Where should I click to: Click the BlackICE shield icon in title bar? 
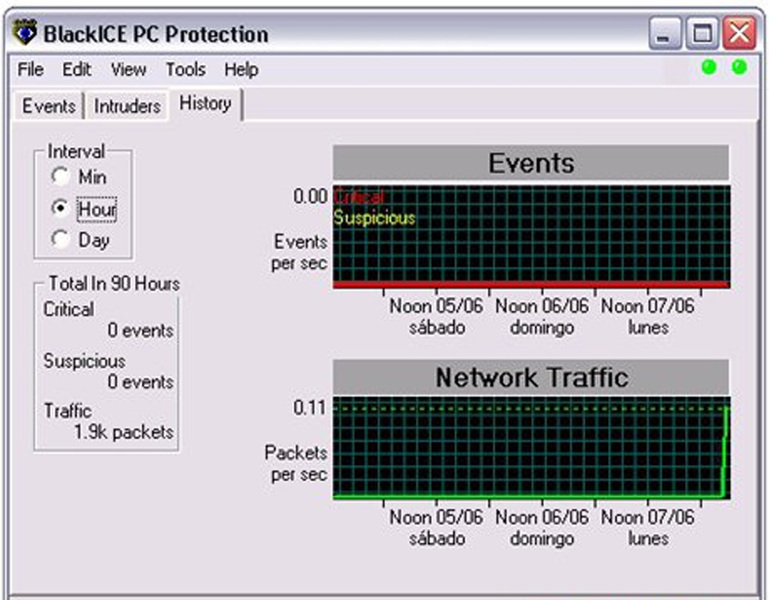point(25,33)
